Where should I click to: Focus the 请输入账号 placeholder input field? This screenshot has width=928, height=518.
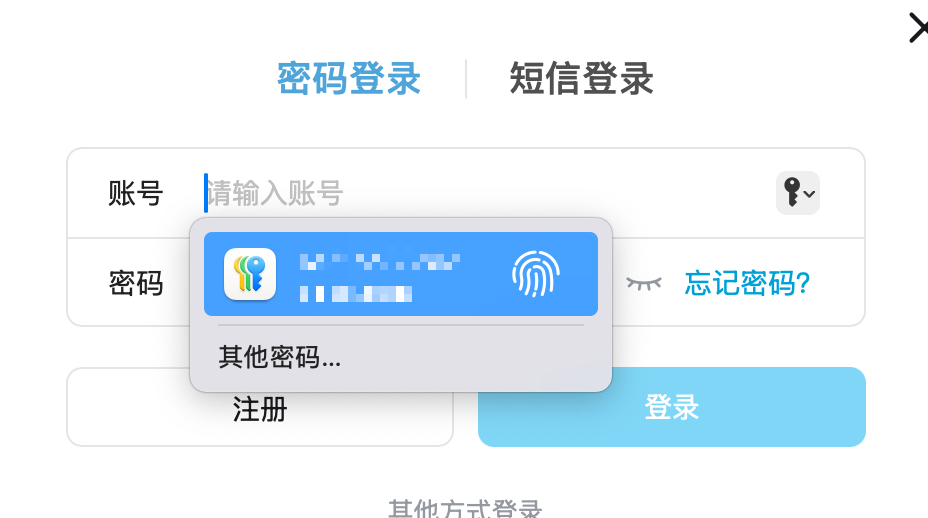point(485,193)
